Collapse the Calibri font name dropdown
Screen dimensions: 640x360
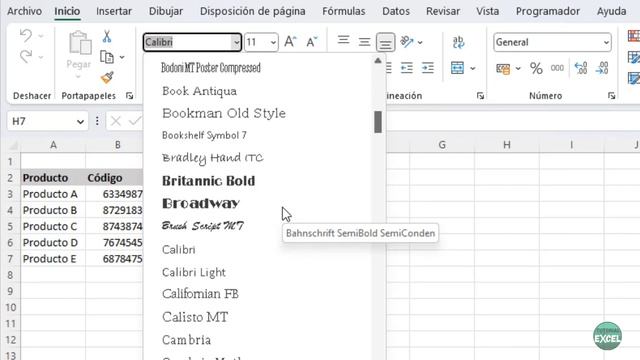[x=236, y=42]
